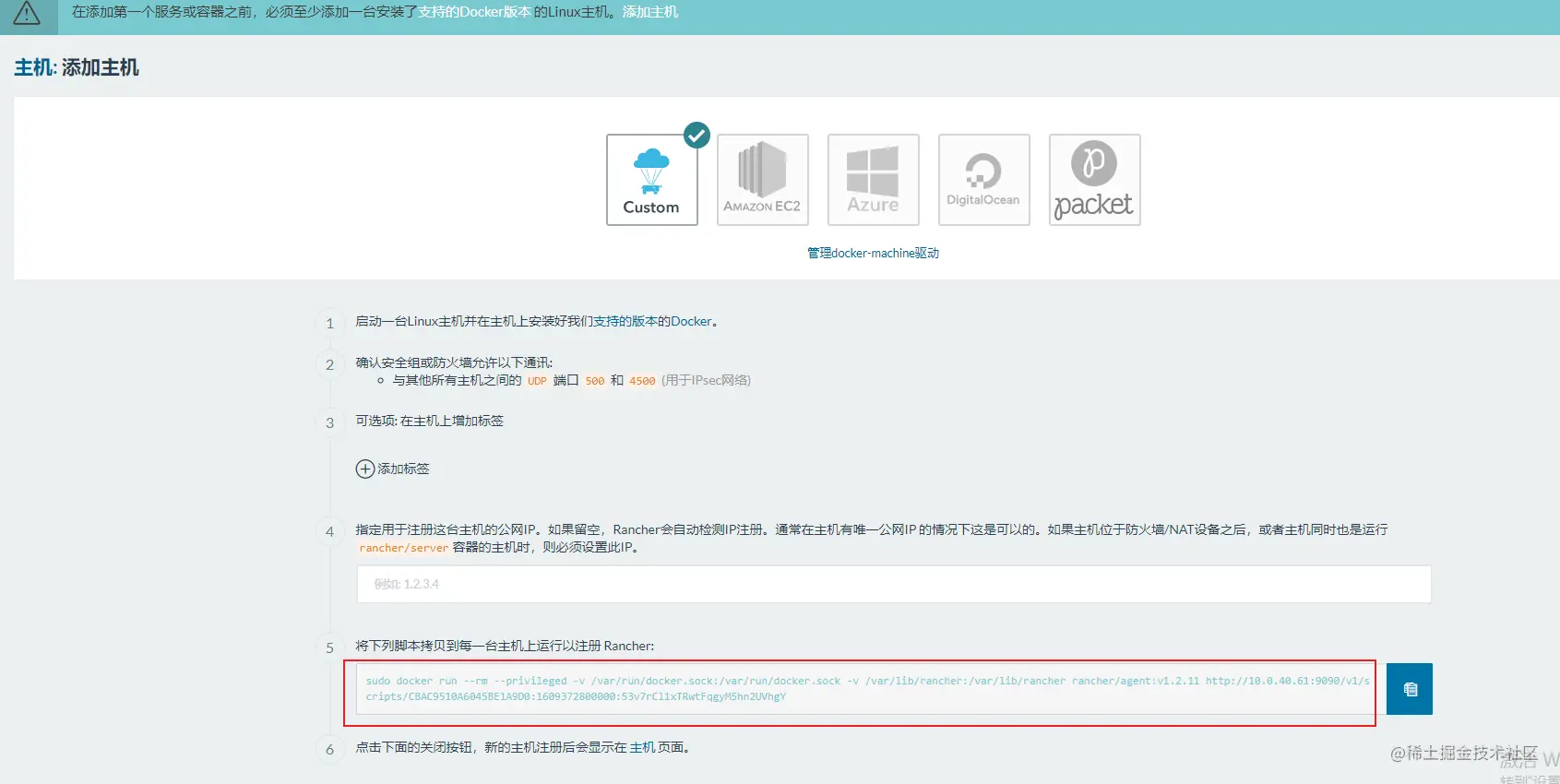Click 添加标签 to add a label

(x=403, y=469)
